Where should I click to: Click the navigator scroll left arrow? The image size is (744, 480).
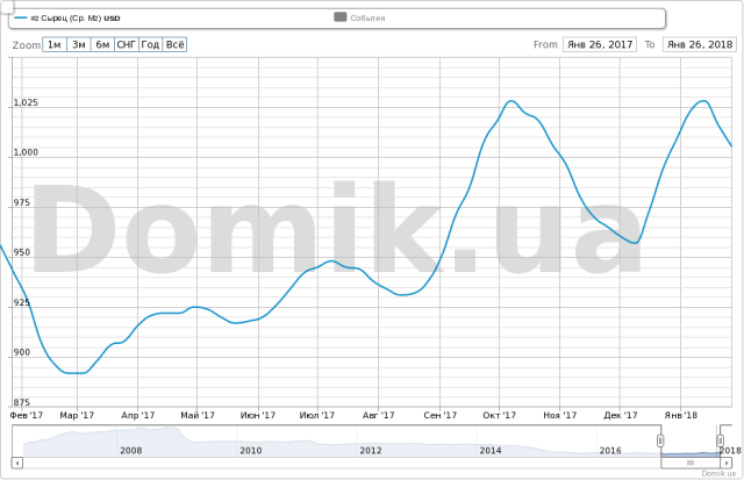17,462
